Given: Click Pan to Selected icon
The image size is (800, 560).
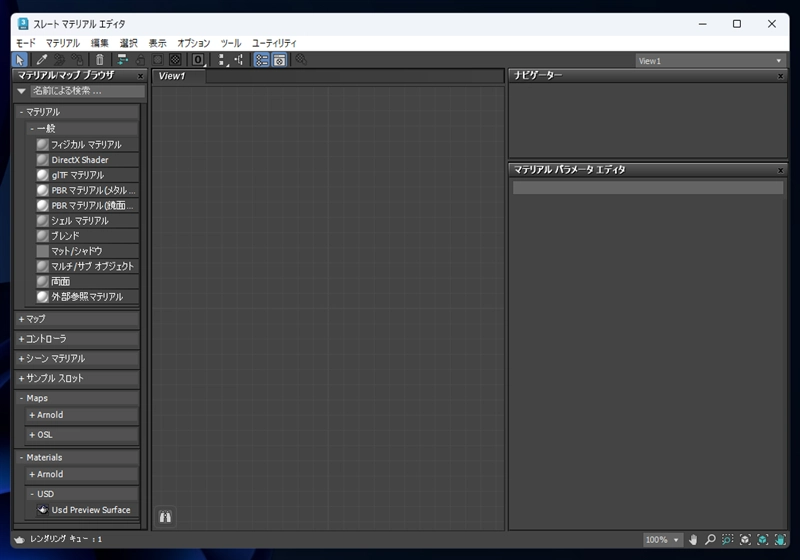Looking at the screenshot, I should (780, 540).
